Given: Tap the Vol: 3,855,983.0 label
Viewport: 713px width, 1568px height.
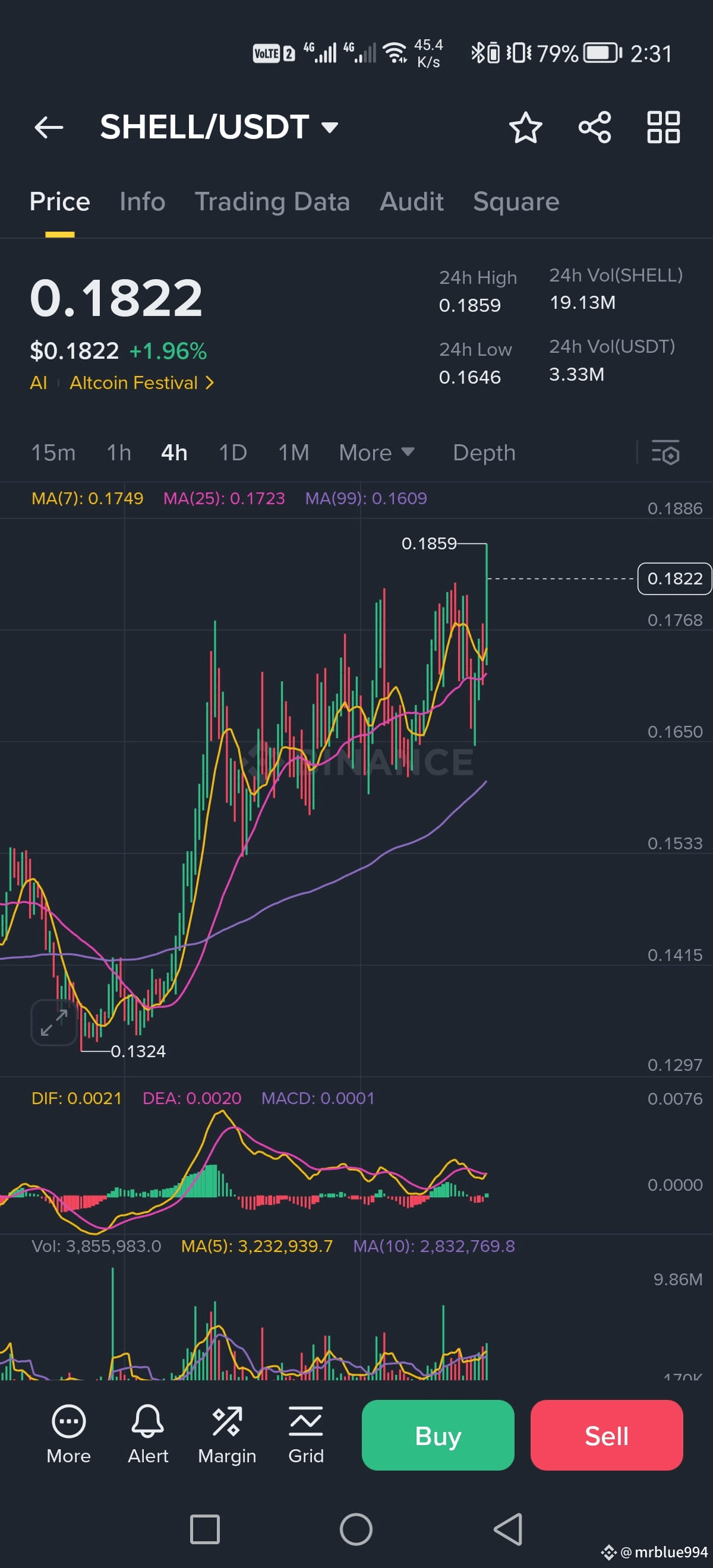Looking at the screenshot, I should [x=96, y=1246].
